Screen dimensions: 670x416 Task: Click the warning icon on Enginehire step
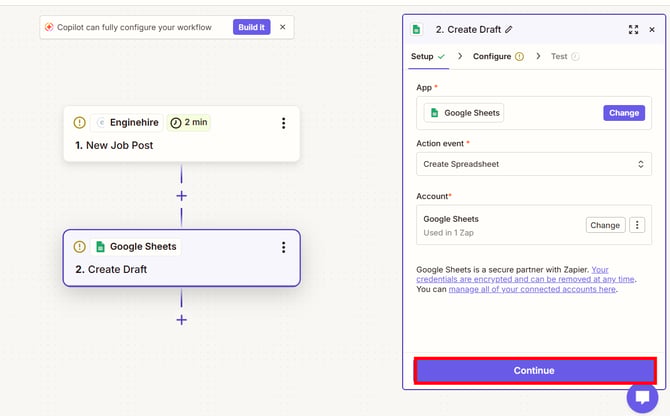79,123
